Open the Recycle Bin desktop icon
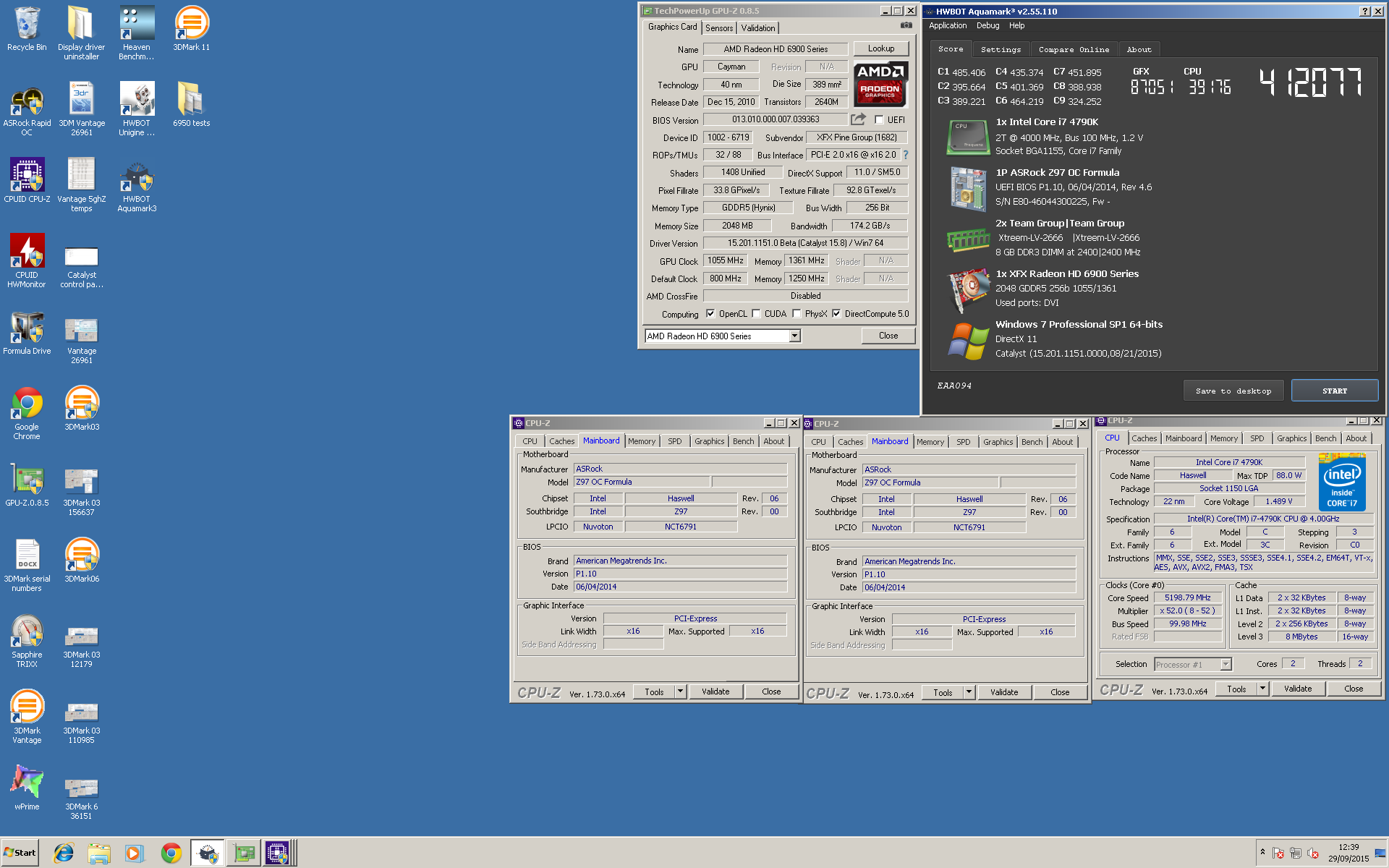 (x=27, y=29)
